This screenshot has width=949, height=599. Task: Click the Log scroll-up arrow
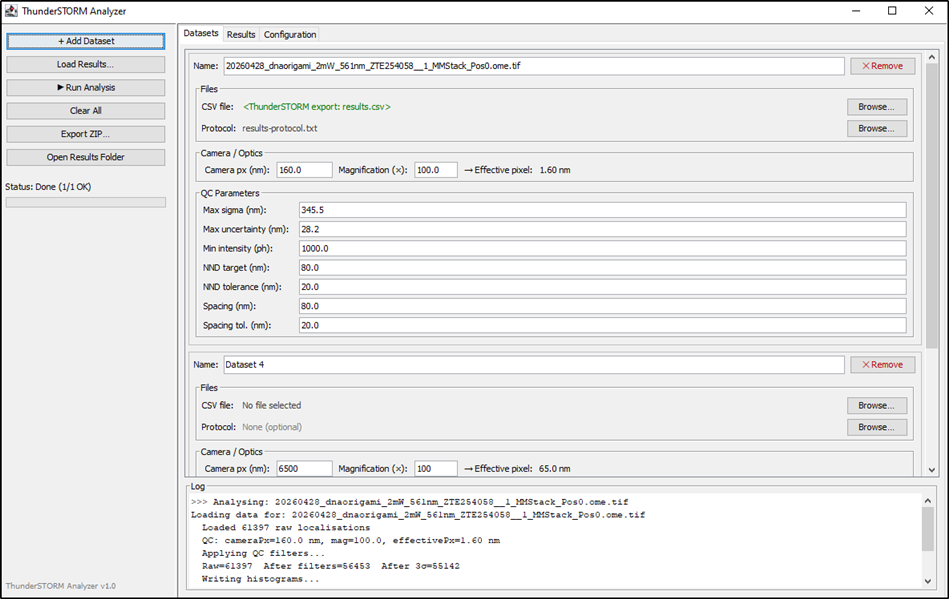click(x=928, y=500)
